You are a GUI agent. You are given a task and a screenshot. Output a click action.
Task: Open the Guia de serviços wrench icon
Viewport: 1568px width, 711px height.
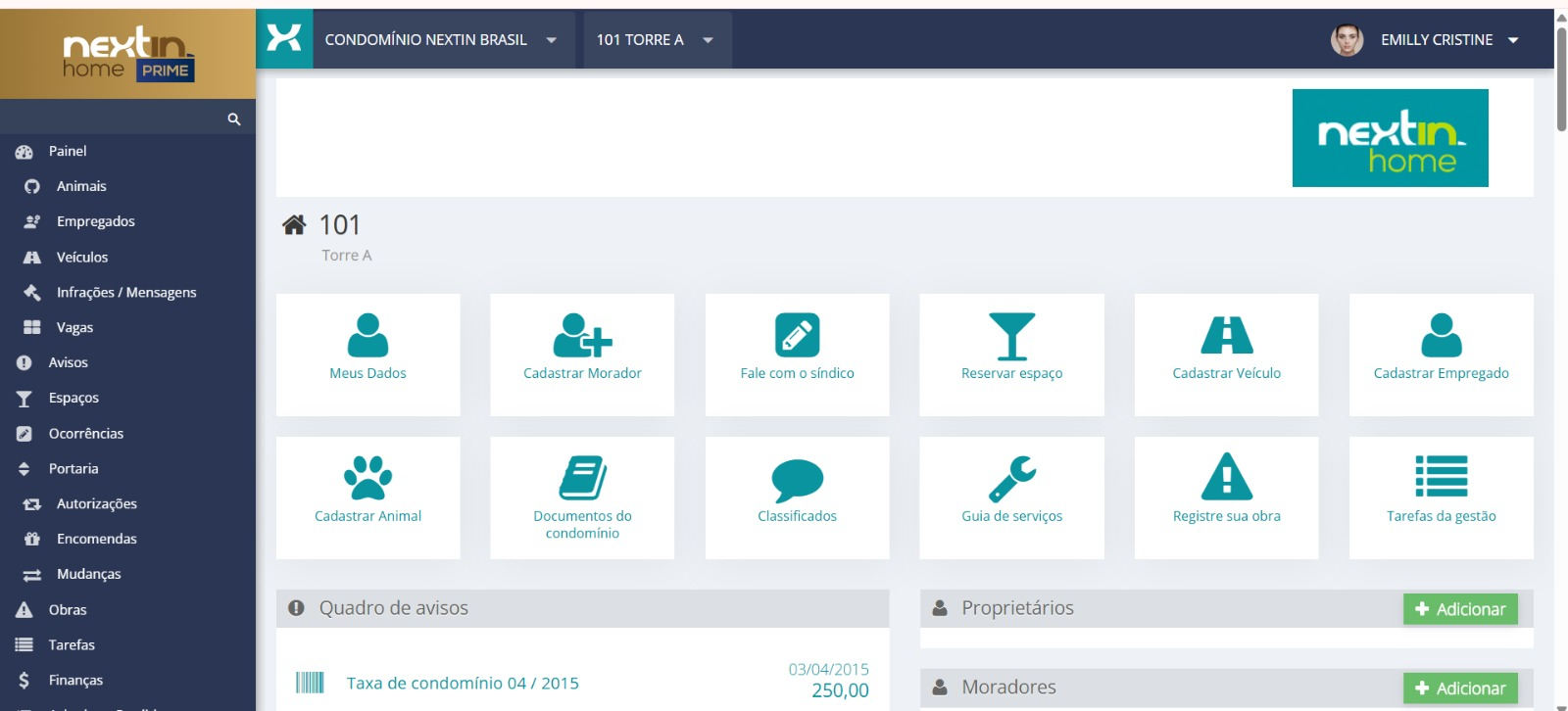1011,478
